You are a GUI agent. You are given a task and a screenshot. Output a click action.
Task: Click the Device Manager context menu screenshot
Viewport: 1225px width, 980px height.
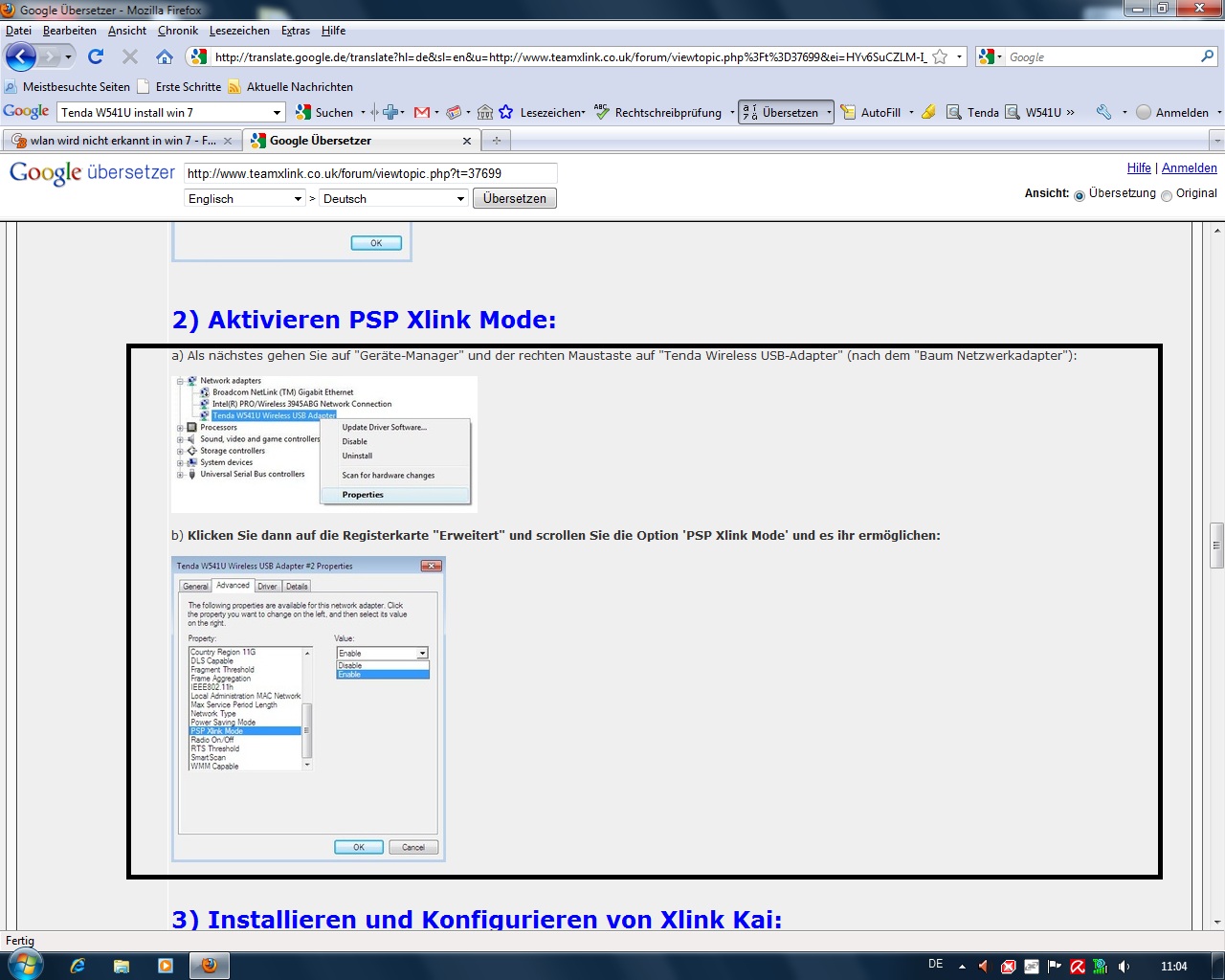pyautogui.click(x=323, y=443)
